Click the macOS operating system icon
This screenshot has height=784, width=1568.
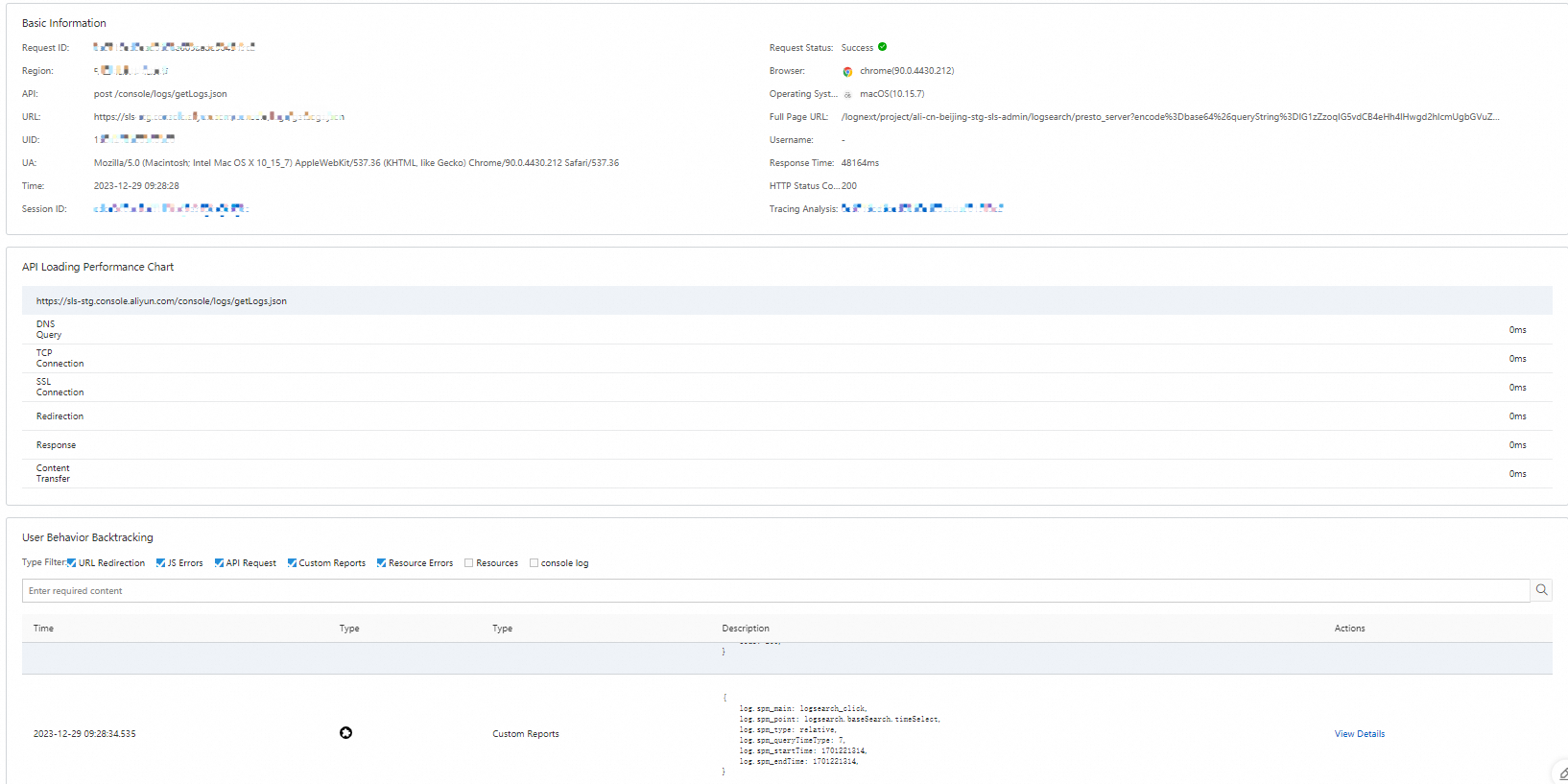847,94
